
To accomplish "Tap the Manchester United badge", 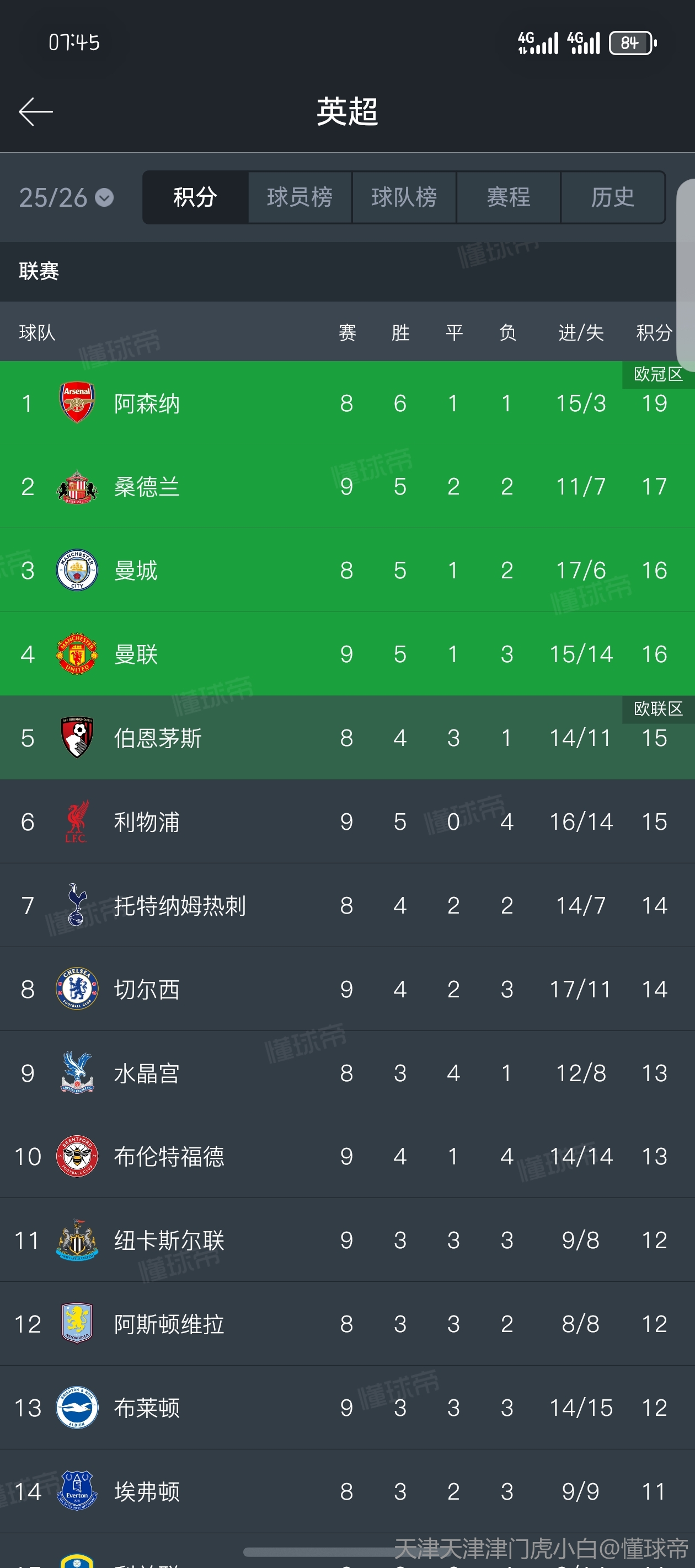I will click(77, 654).
